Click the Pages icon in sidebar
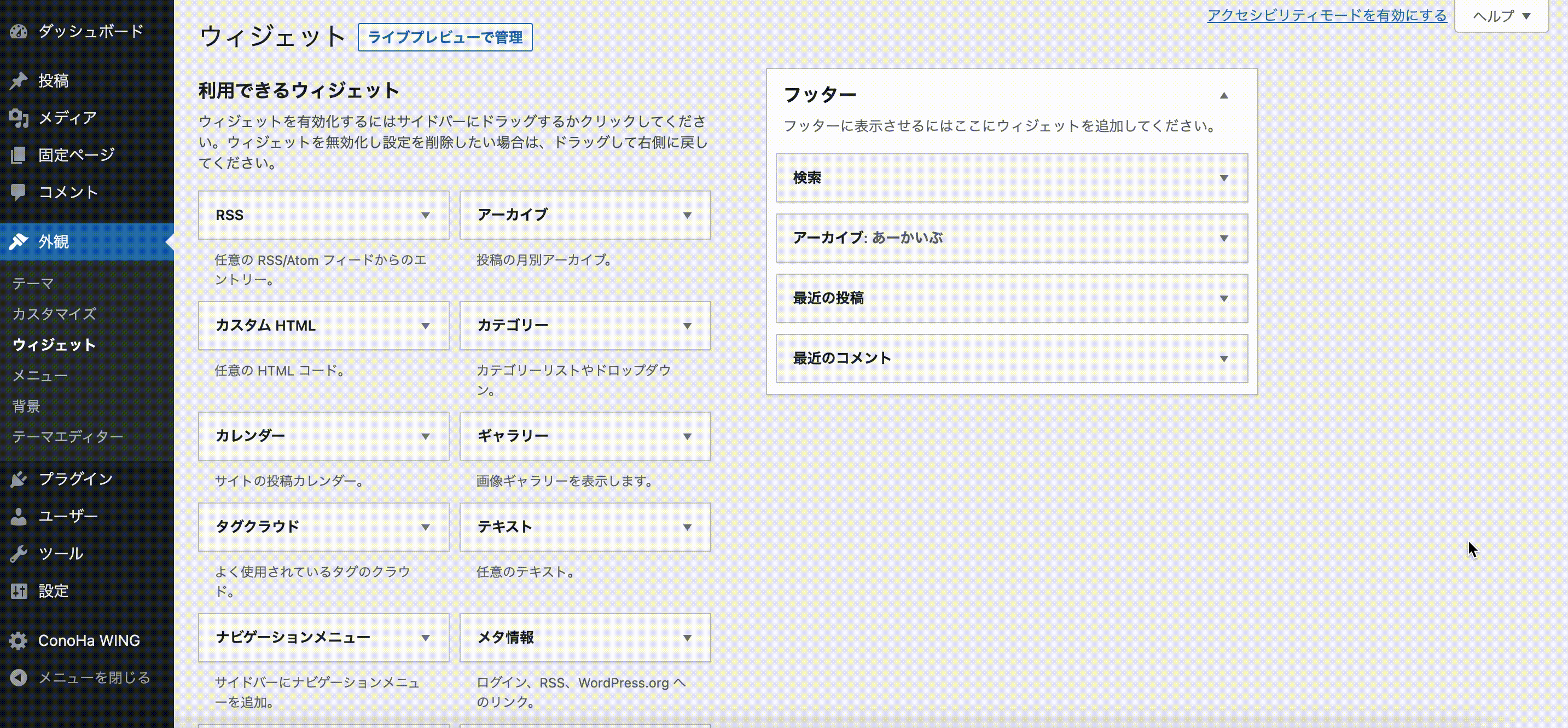 [18, 155]
